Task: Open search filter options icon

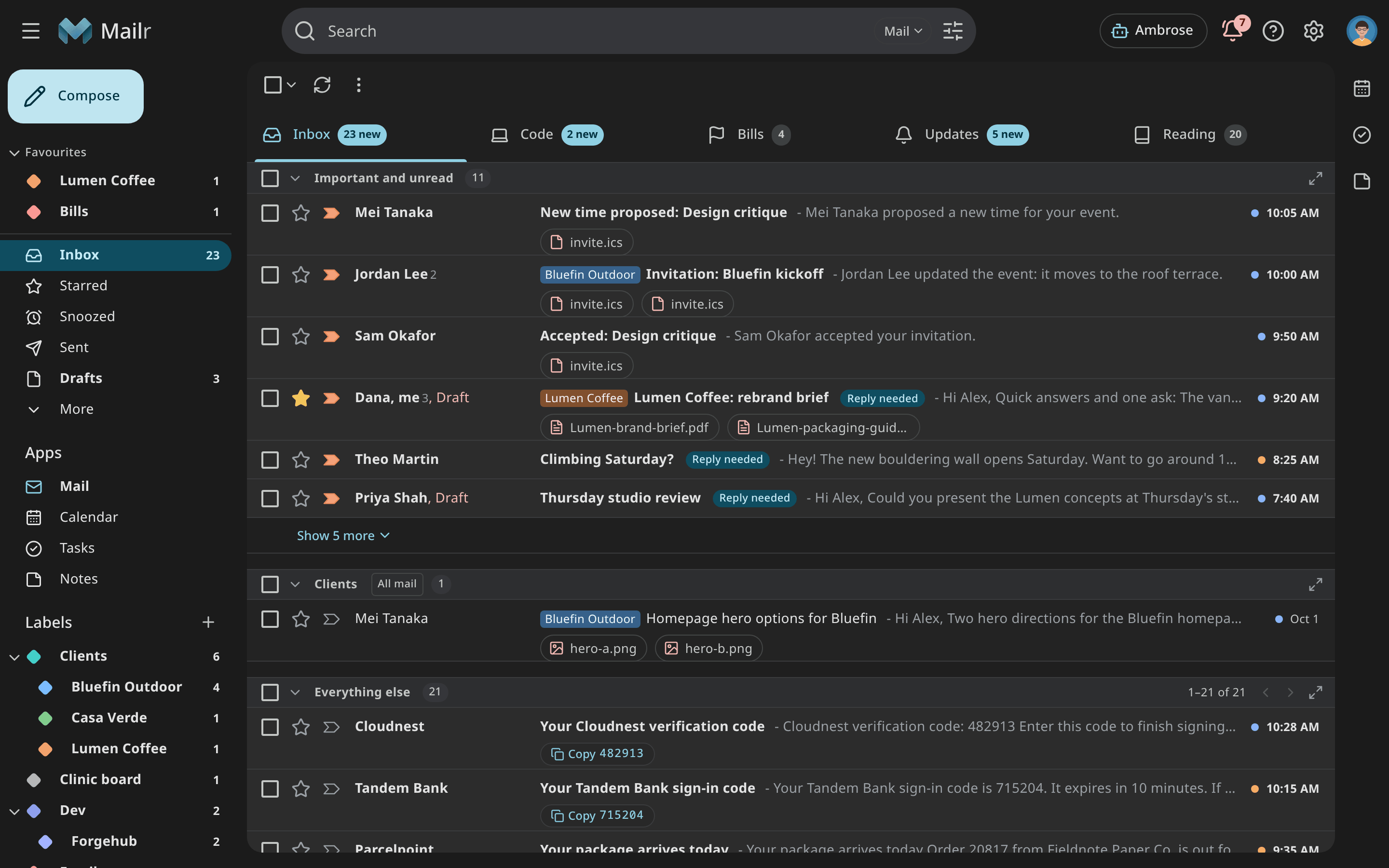Action: pyautogui.click(x=953, y=31)
